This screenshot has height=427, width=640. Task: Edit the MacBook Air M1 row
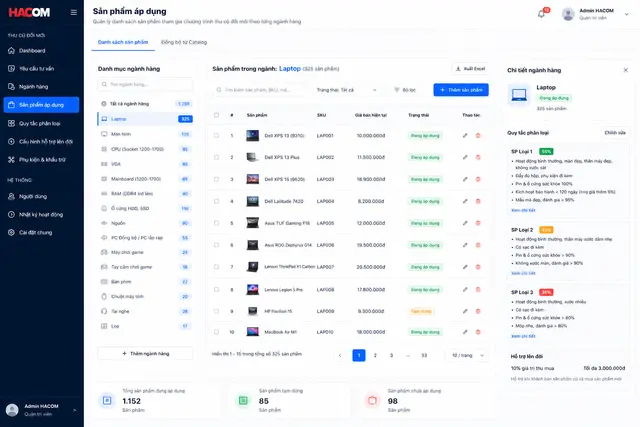click(x=465, y=332)
